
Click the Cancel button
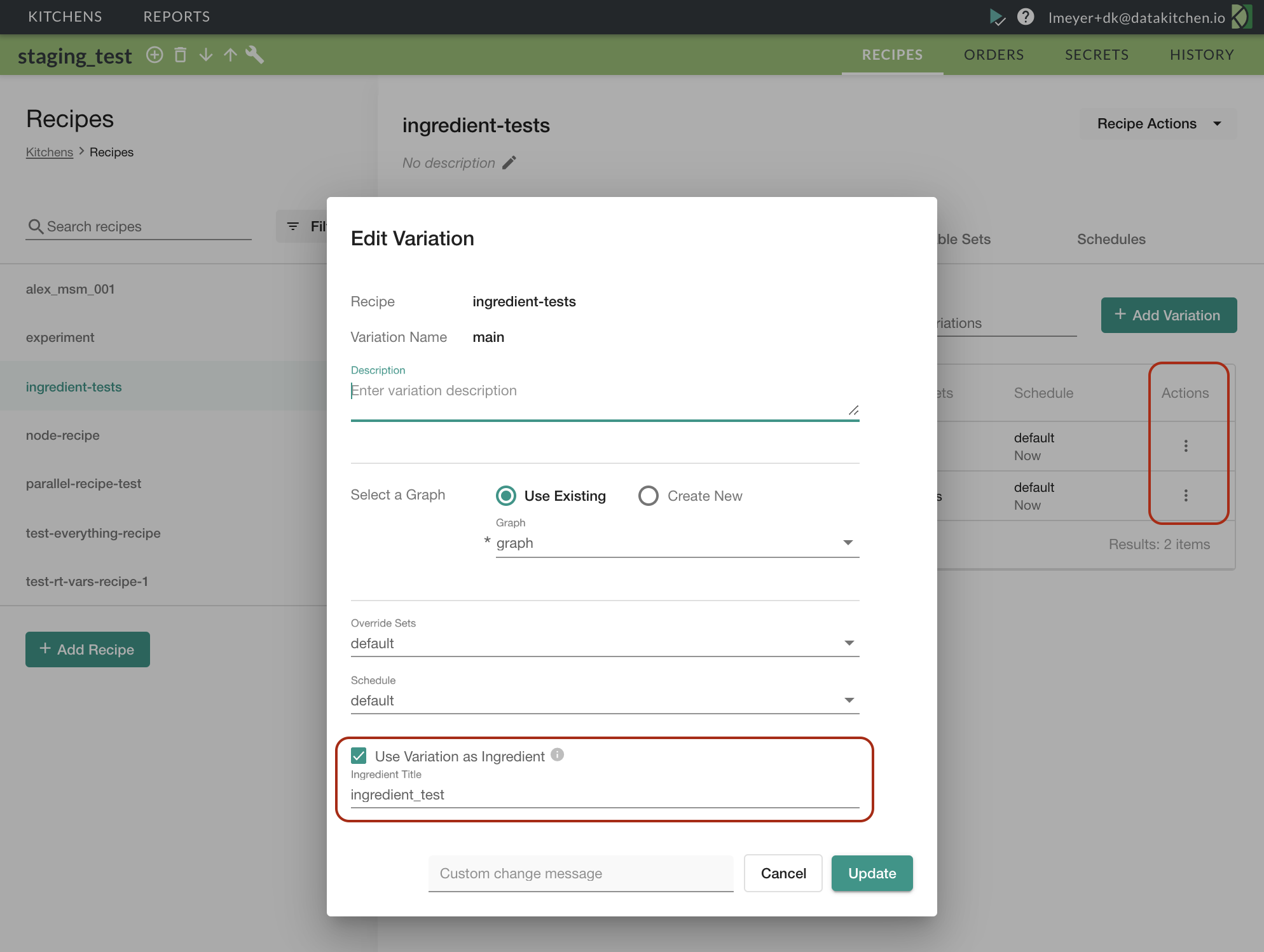(x=783, y=873)
